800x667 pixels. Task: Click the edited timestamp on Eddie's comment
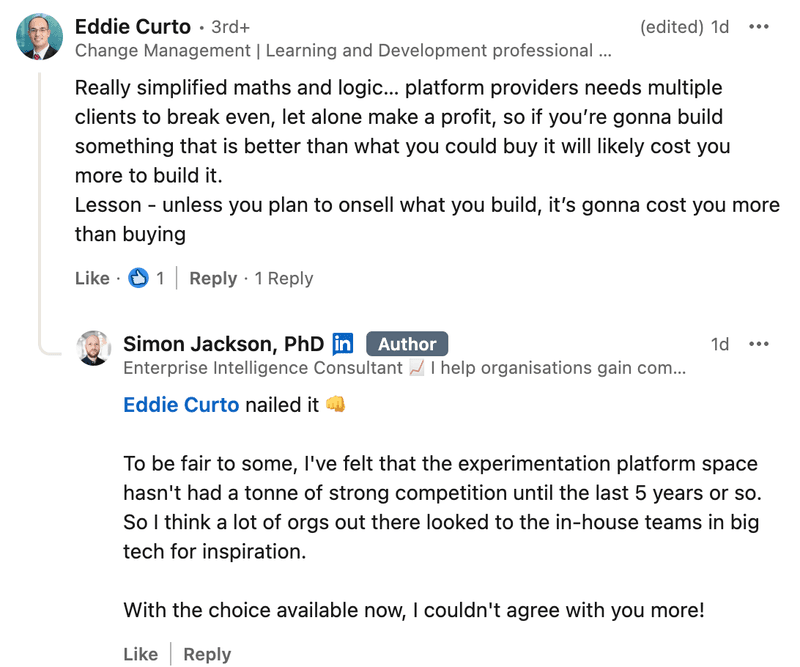click(671, 26)
